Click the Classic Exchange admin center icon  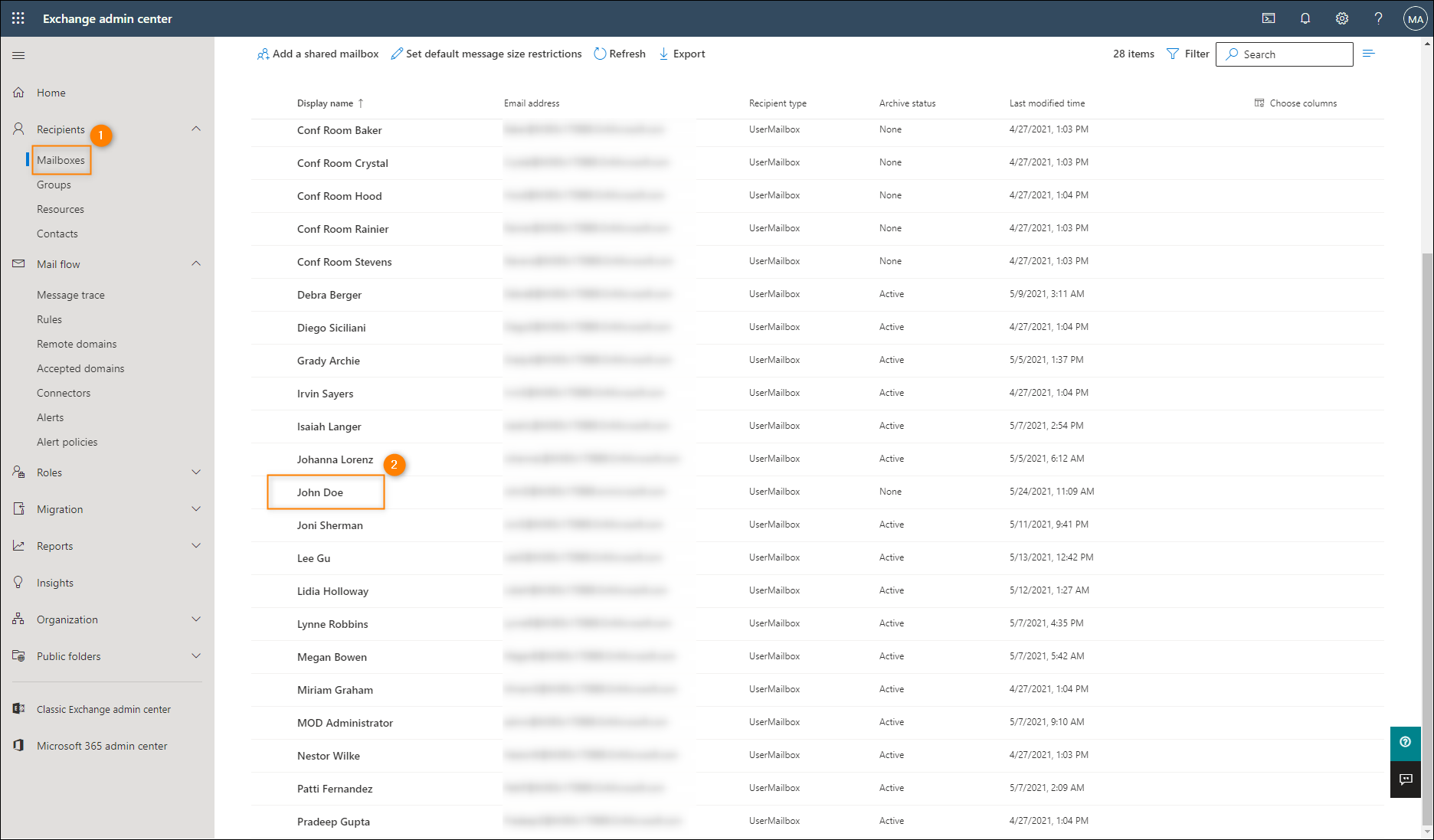click(x=18, y=709)
